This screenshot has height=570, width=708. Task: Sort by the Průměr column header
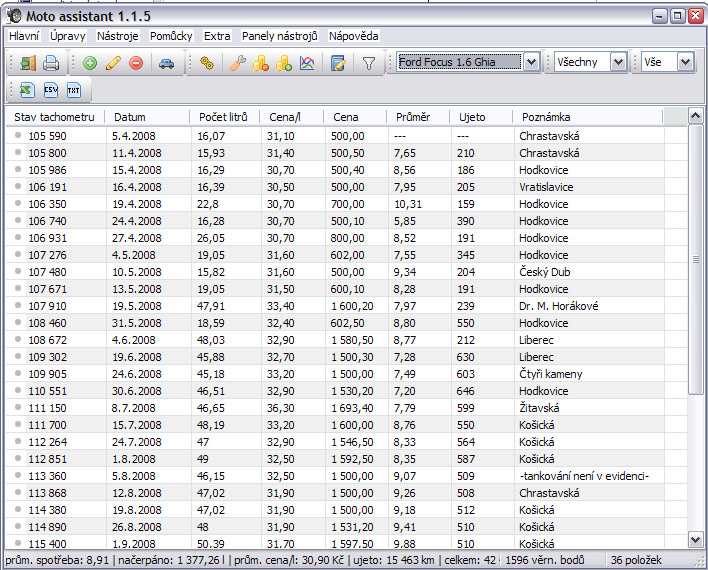(412, 117)
